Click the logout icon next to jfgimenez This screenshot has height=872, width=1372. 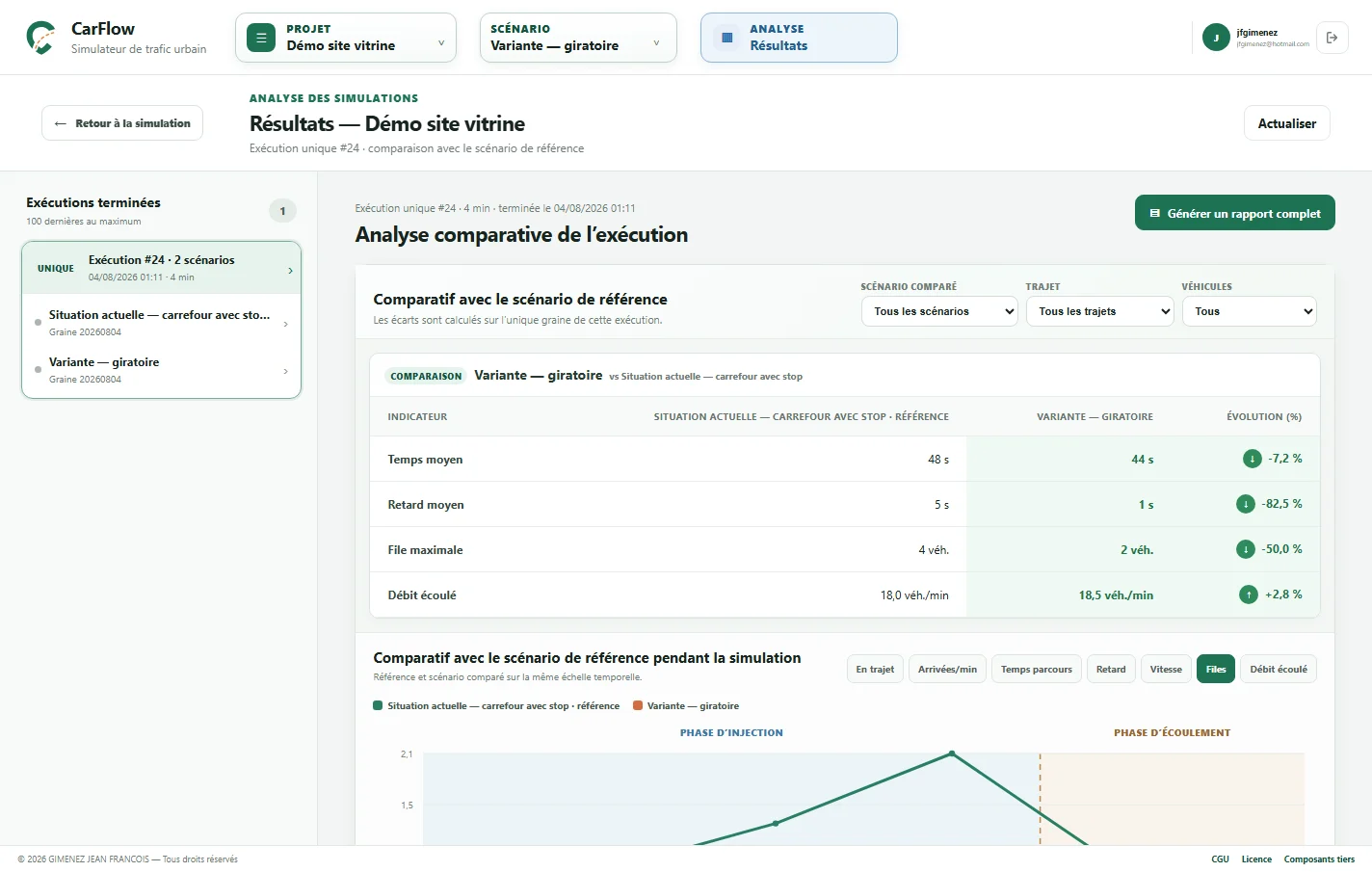(x=1332, y=38)
